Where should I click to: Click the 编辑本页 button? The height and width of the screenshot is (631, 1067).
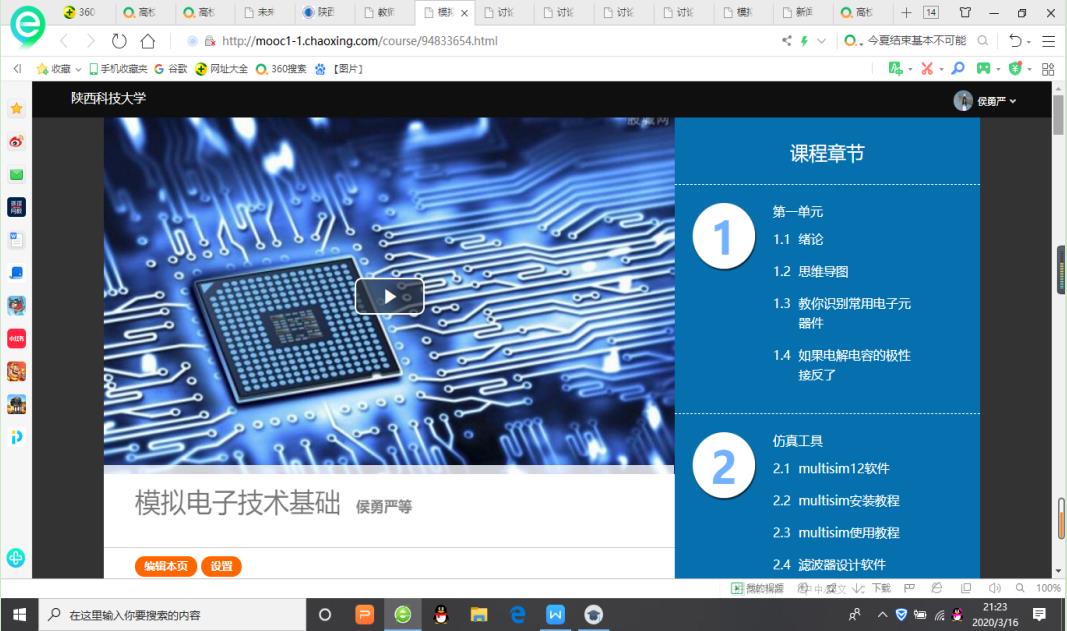pos(166,566)
